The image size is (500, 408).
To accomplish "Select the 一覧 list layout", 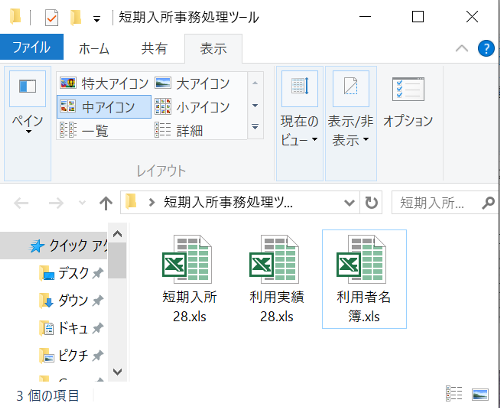I will click(x=104, y=130).
